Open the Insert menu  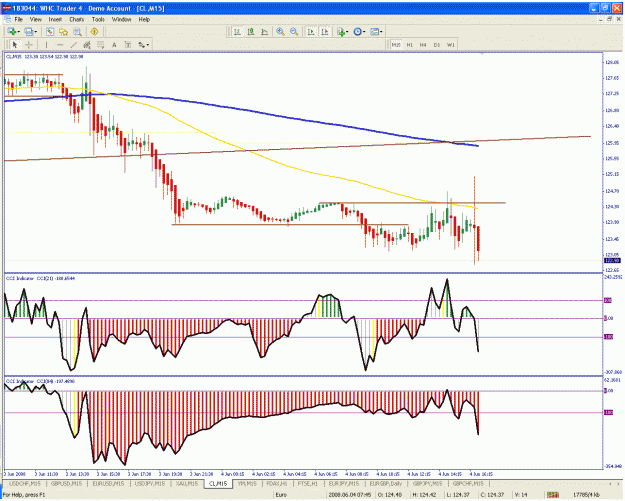[55, 19]
